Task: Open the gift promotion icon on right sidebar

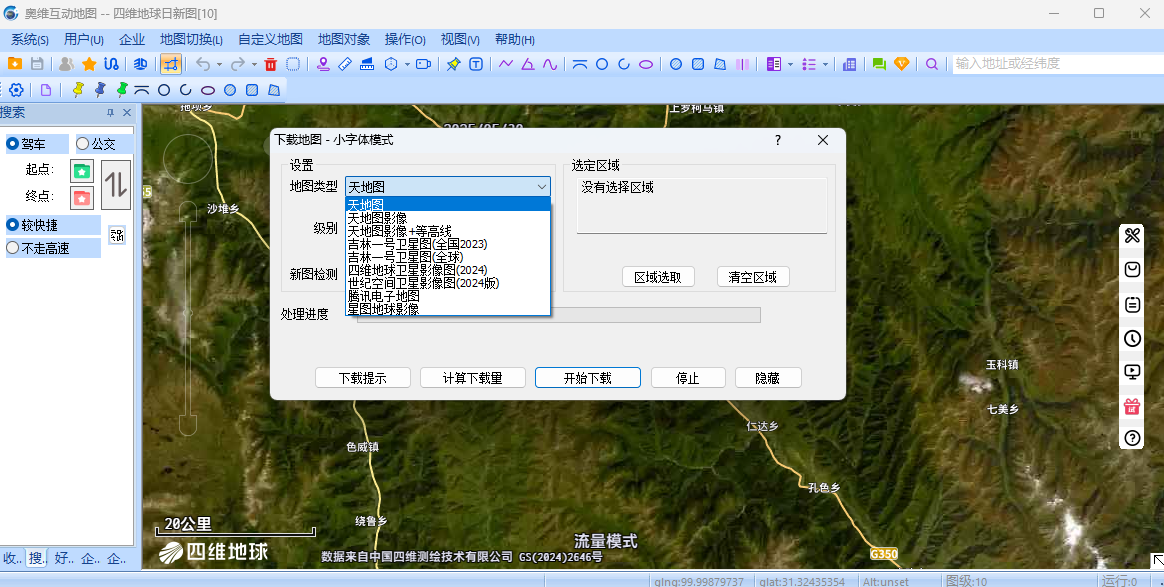Action: tap(1131, 407)
